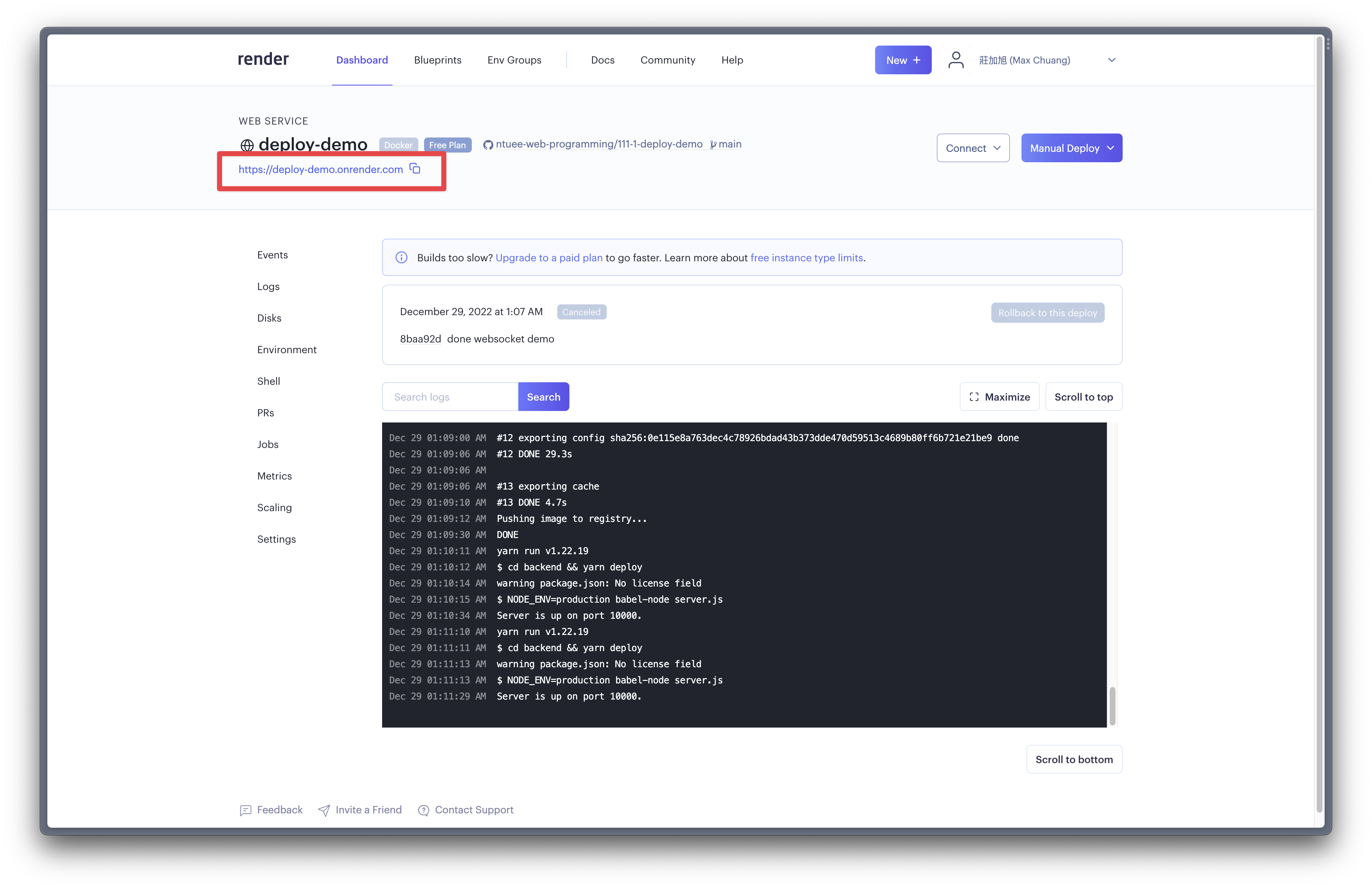This screenshot has height=888, width=1372.
Task: Click the Rollback to this deploy button
Action: (1047, 312)
